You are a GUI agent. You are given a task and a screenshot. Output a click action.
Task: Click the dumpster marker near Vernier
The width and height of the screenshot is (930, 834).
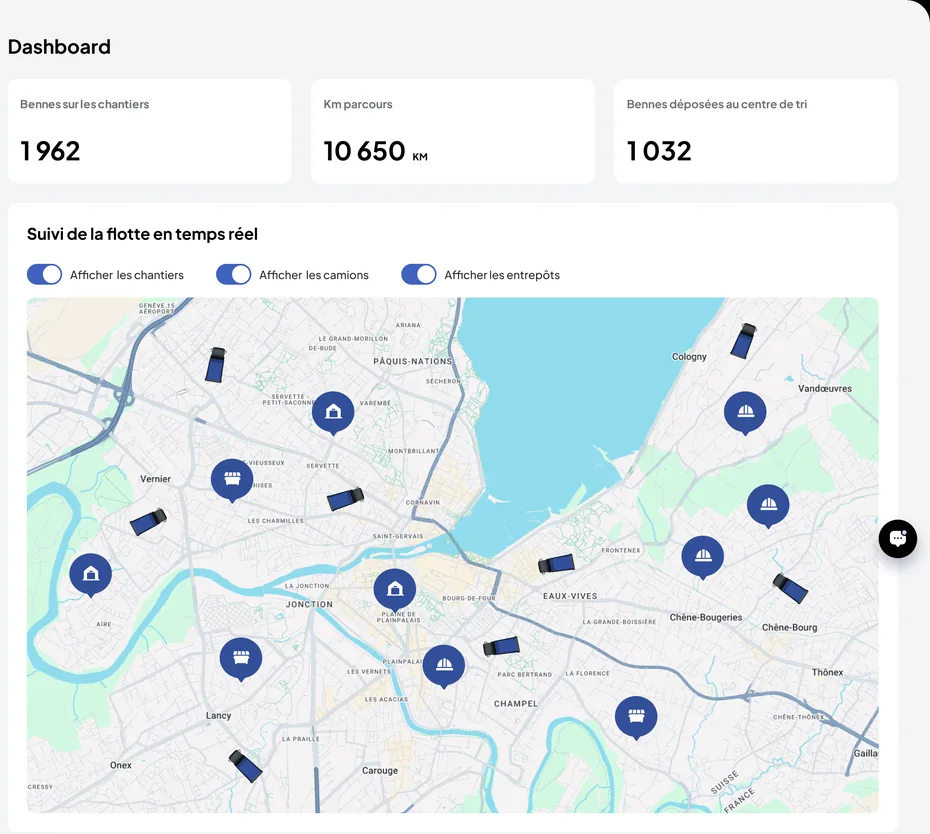[x=232, y=480]
